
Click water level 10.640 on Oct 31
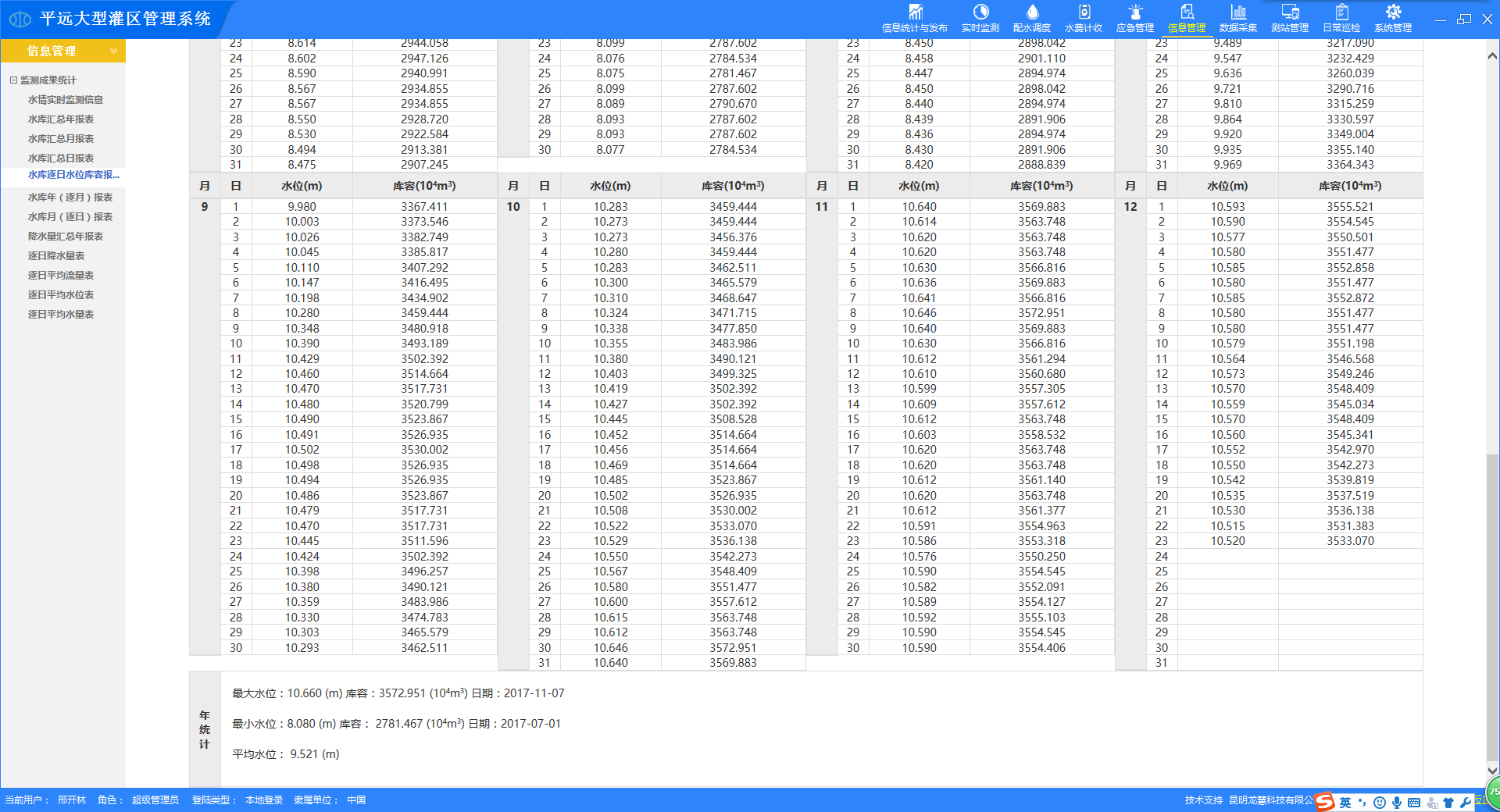(610, 663)
